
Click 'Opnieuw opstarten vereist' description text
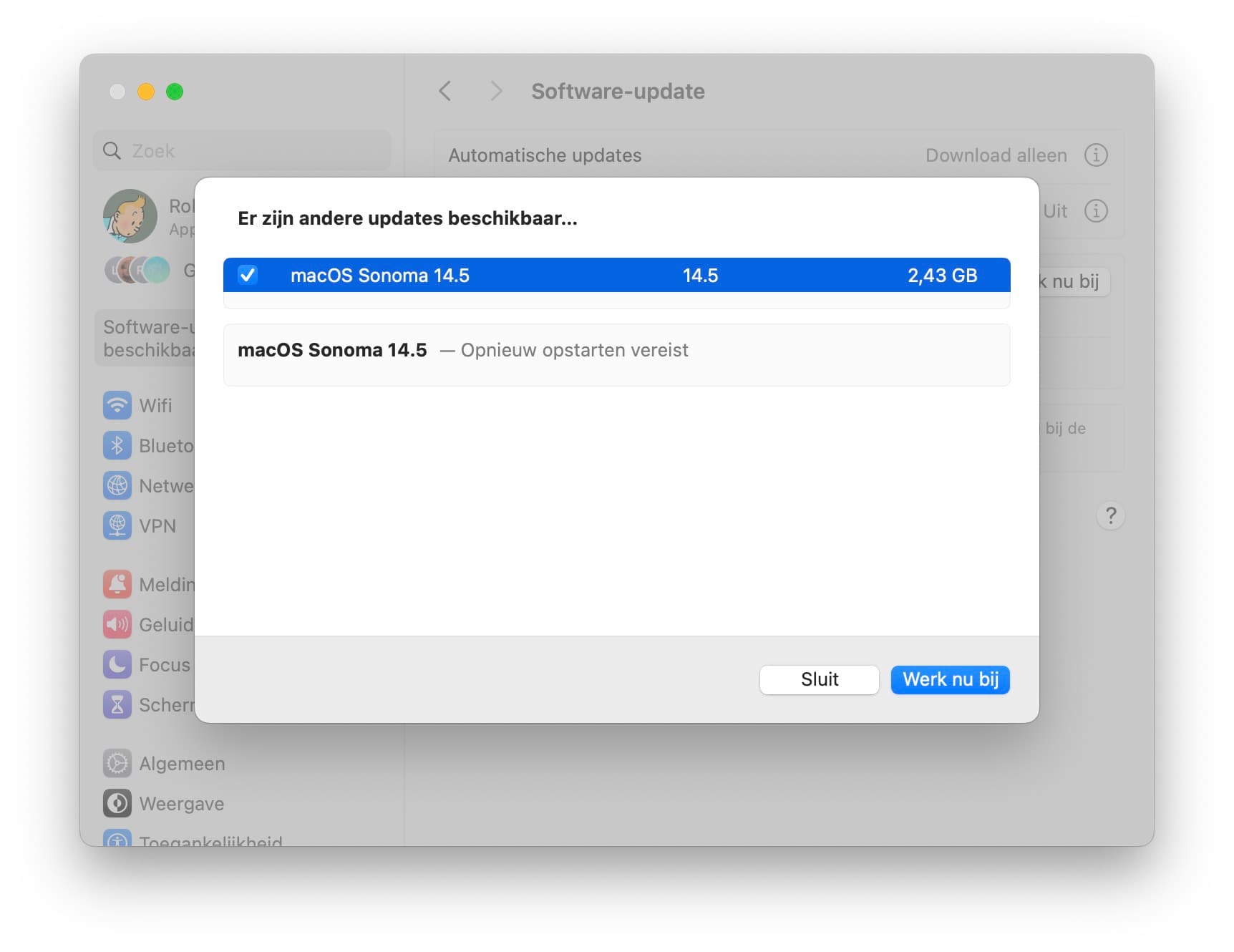[574, 350]
